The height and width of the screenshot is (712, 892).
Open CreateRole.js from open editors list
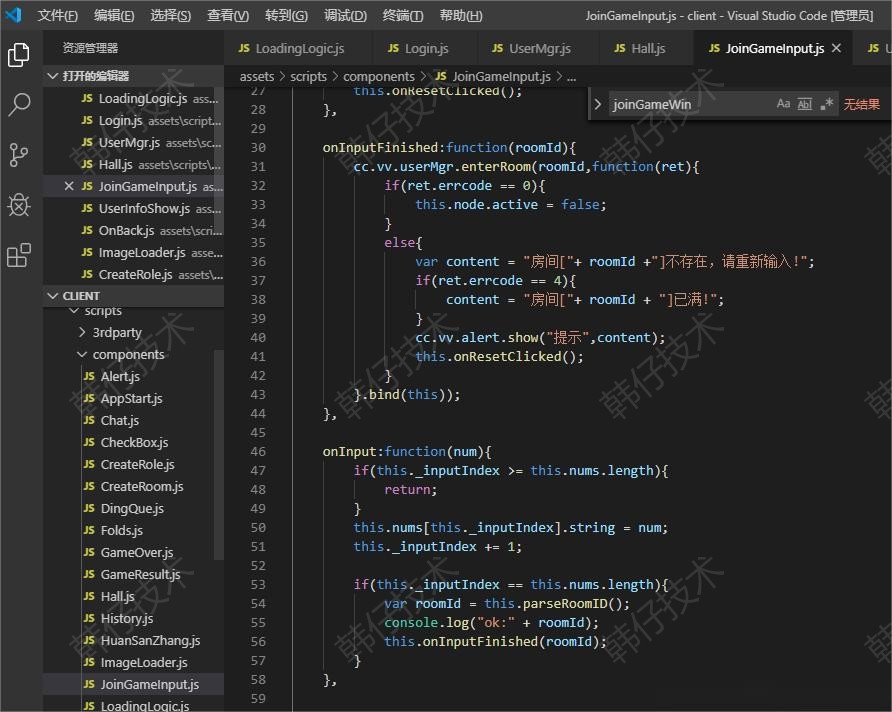[x=133, y=275]
